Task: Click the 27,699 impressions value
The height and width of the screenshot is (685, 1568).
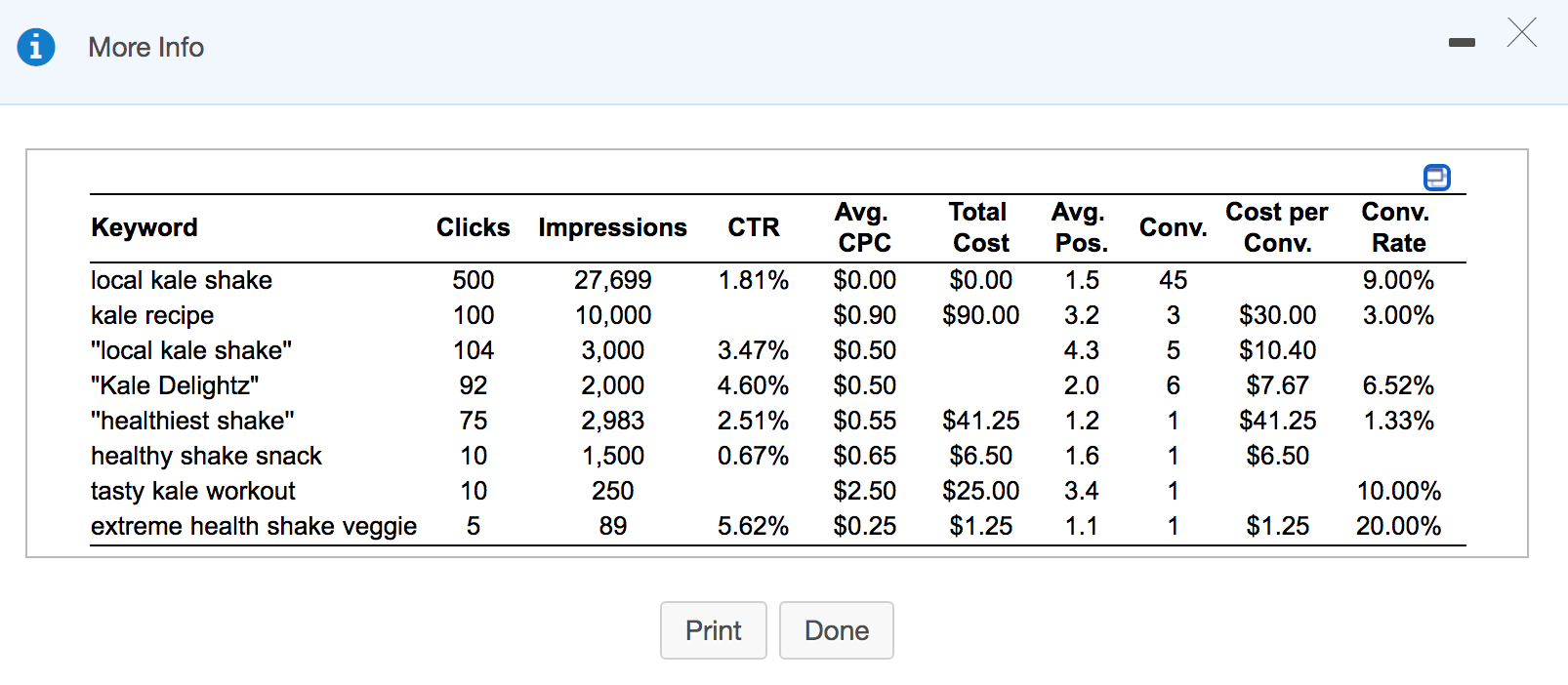Action: (x=613, y=280)
